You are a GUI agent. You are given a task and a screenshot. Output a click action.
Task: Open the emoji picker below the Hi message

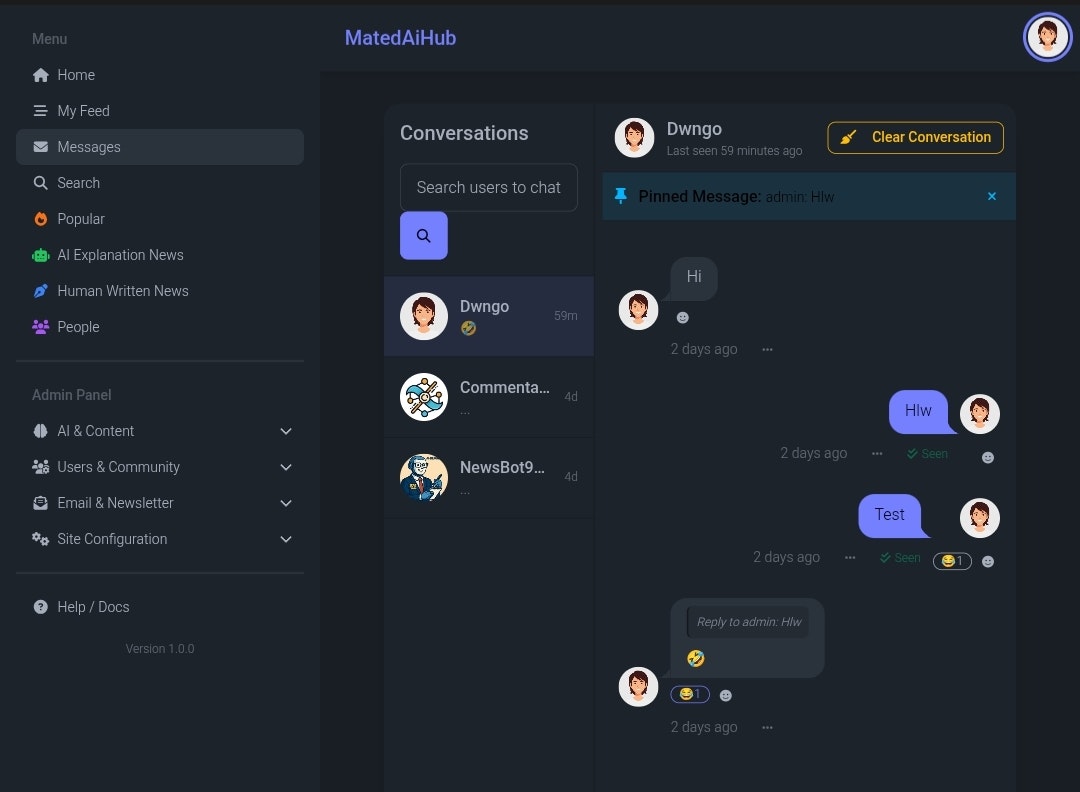tap(682, 317)
